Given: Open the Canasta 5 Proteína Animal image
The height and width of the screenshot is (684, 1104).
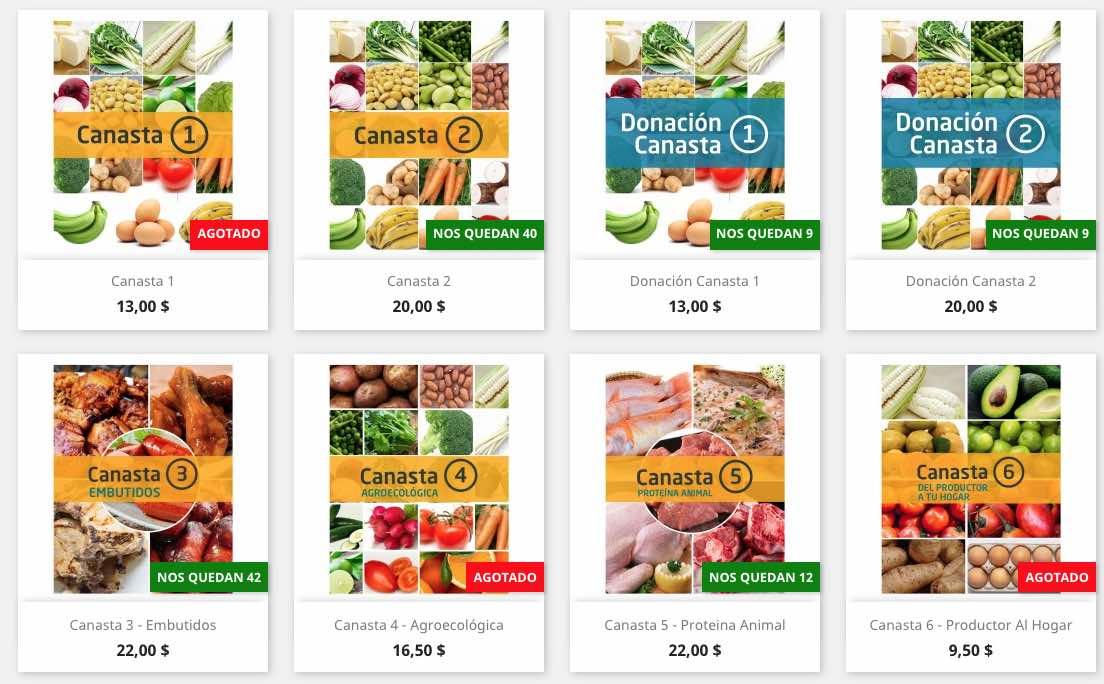Looking at the screenshot, I should point(695,478).
